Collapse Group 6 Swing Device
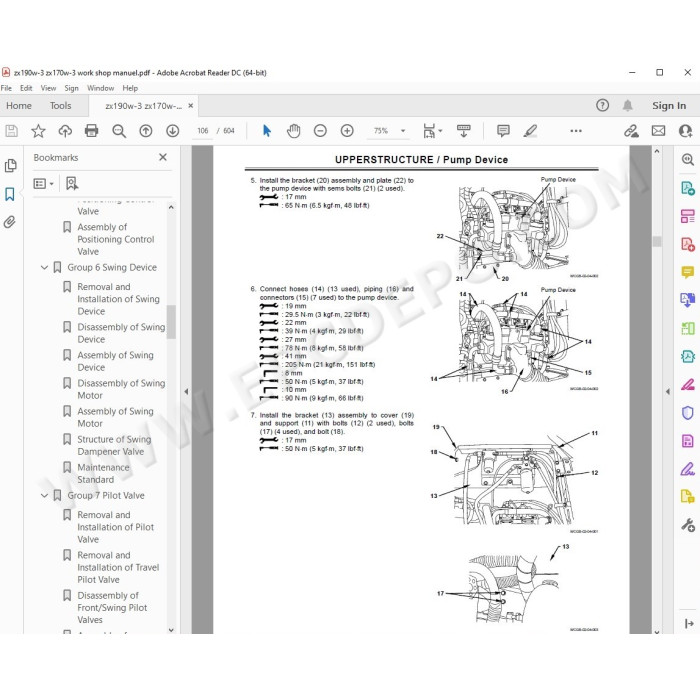 [44, 267]
